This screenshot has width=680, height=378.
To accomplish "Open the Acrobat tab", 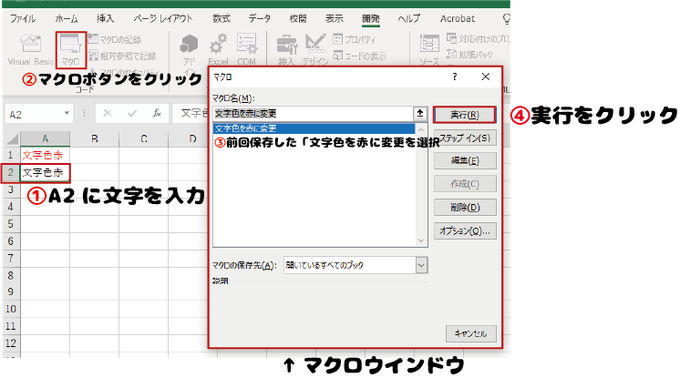I will (458, 19).
